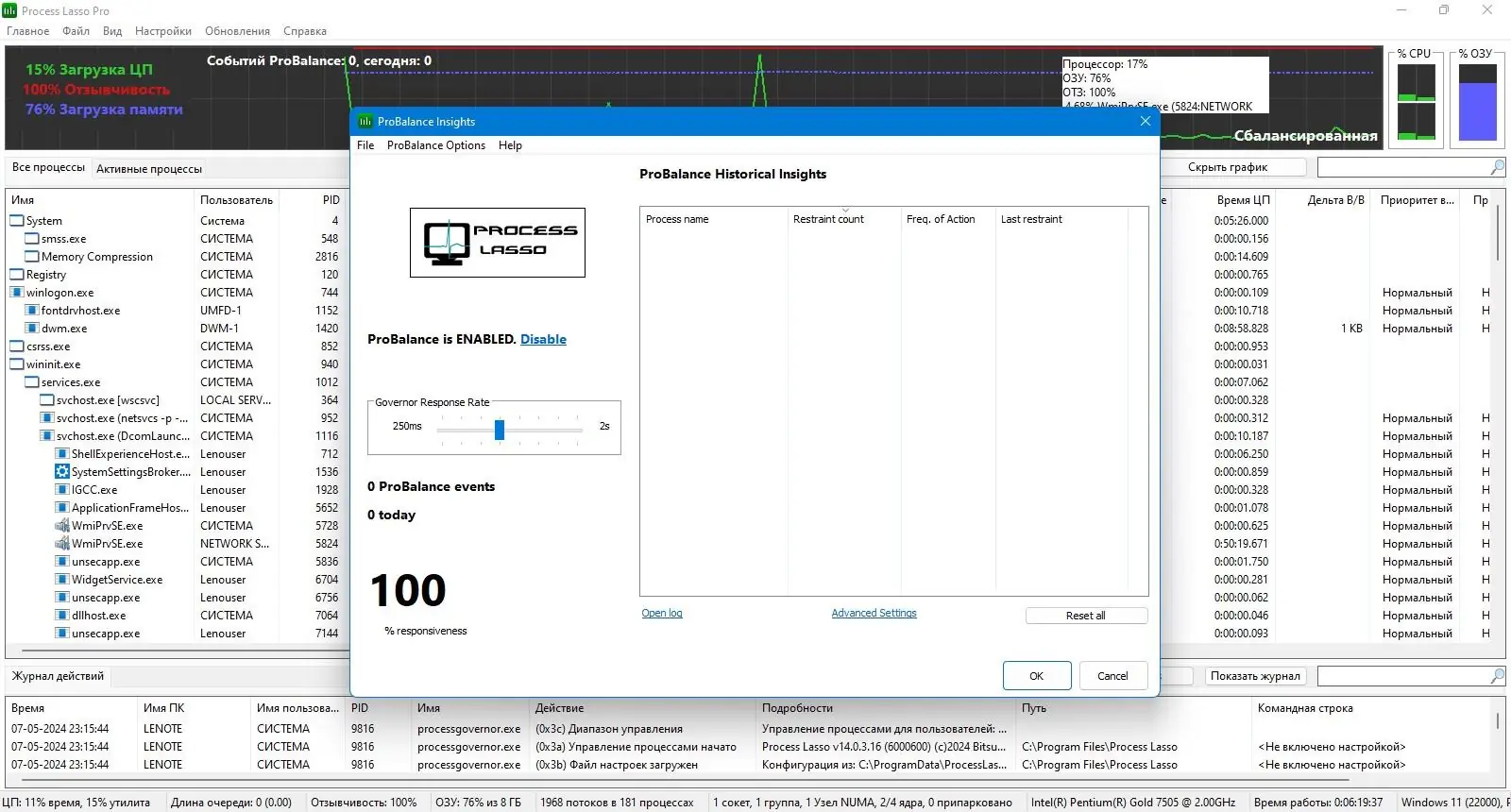Click the WidgetService.exe process icon
This screenshot has height=812, width=1511.
tap(62, 580)
